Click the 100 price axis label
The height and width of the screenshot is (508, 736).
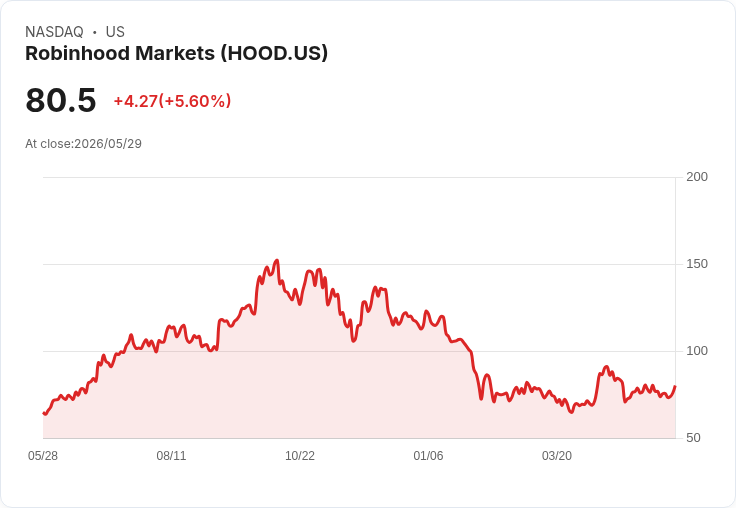(x=697, y=351)
